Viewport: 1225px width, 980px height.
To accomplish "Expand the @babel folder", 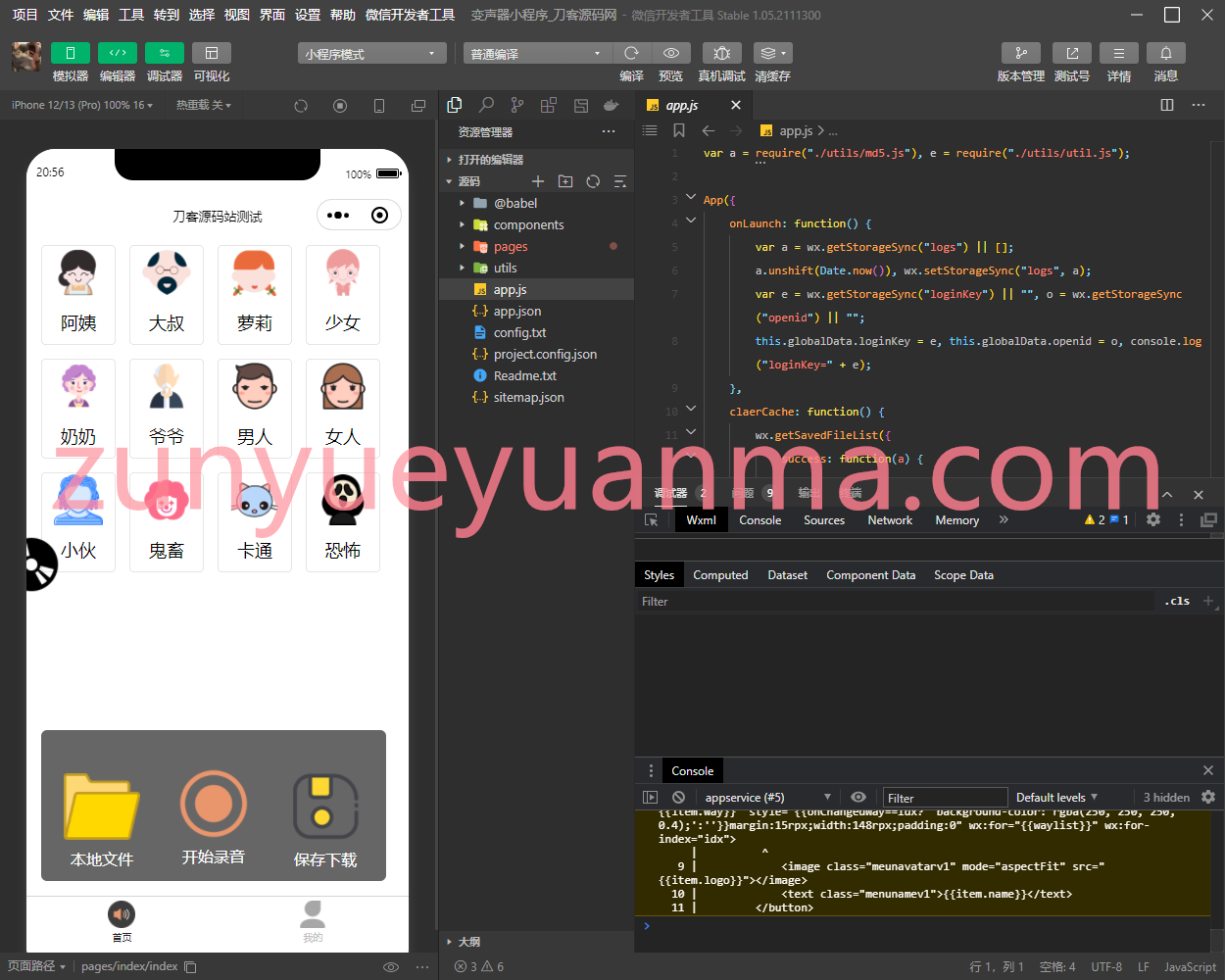I will tap(537, 203).
